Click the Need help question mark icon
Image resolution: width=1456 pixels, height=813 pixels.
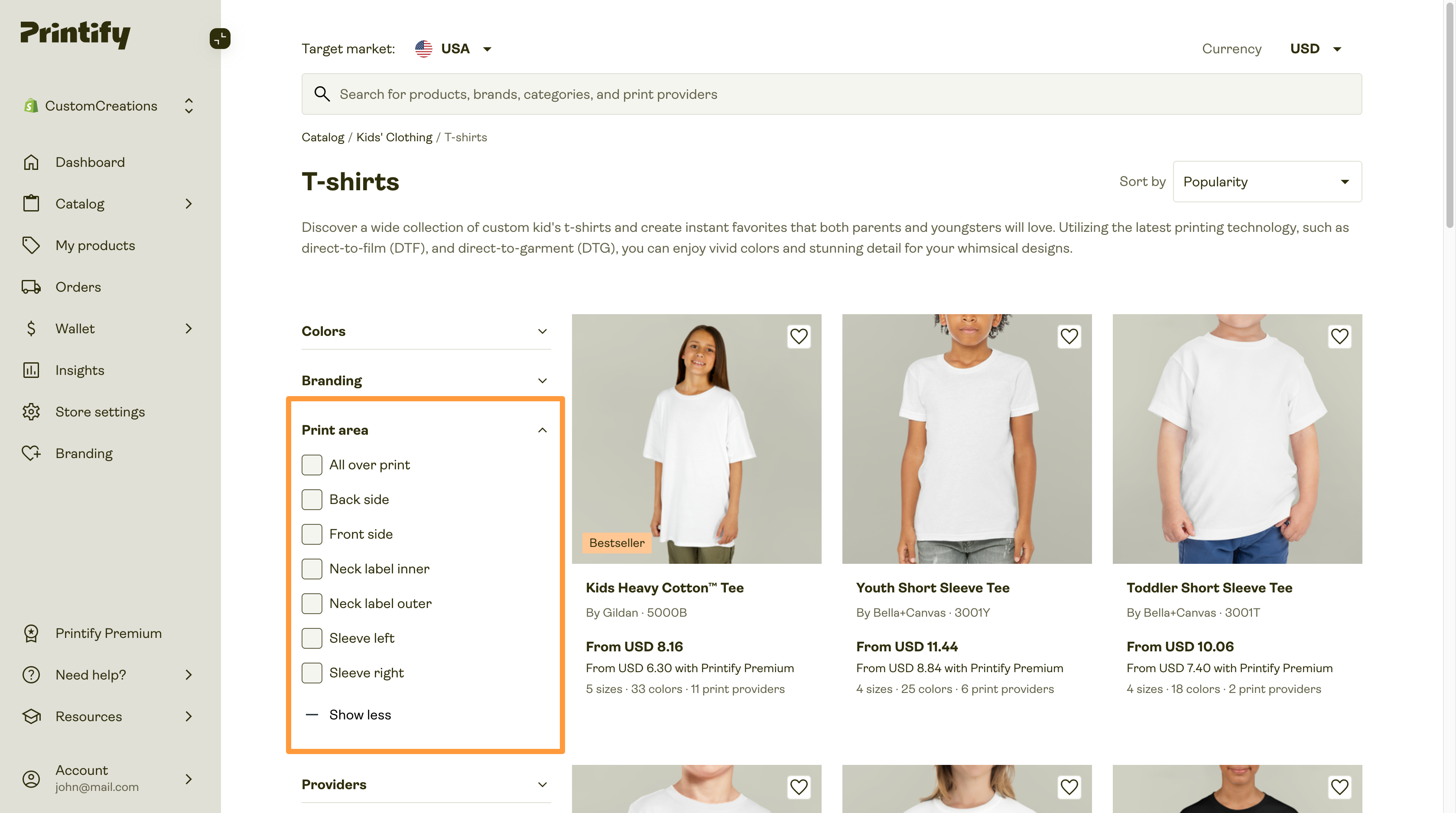[x=31, y=674]
